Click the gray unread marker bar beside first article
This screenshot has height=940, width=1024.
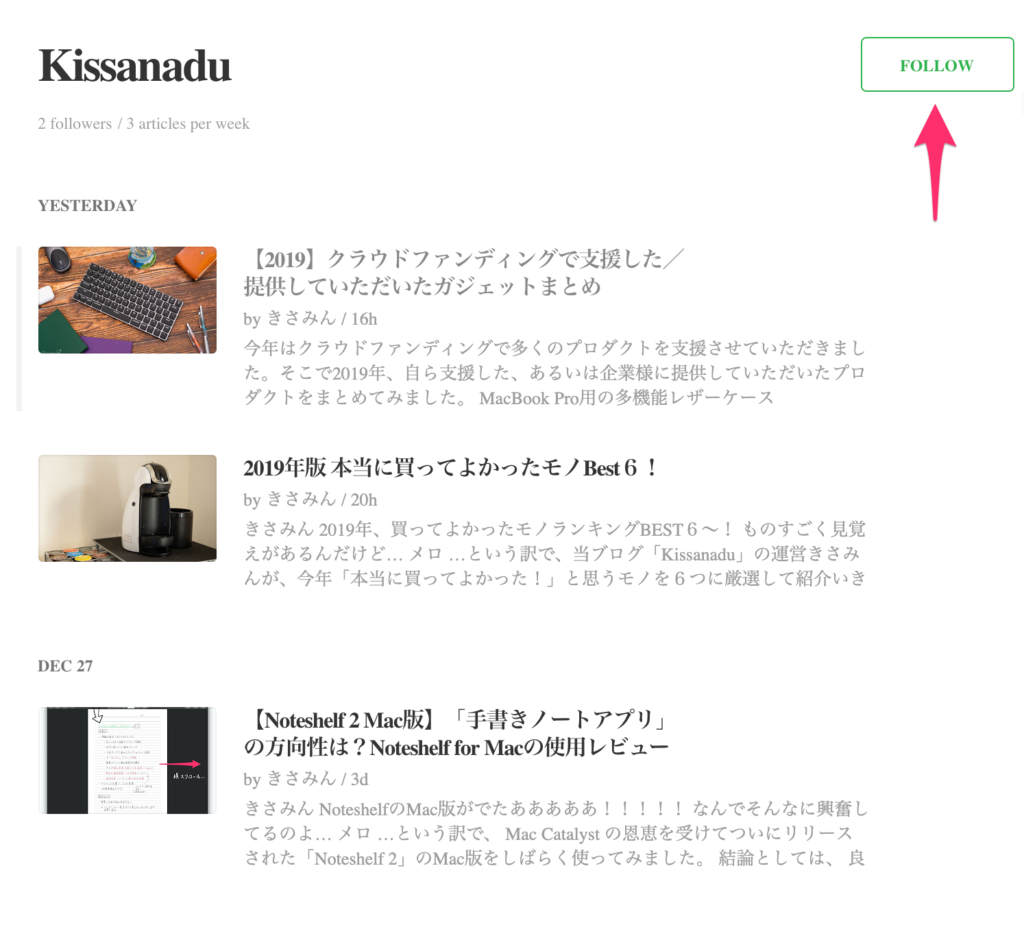[x=19, y=329]
